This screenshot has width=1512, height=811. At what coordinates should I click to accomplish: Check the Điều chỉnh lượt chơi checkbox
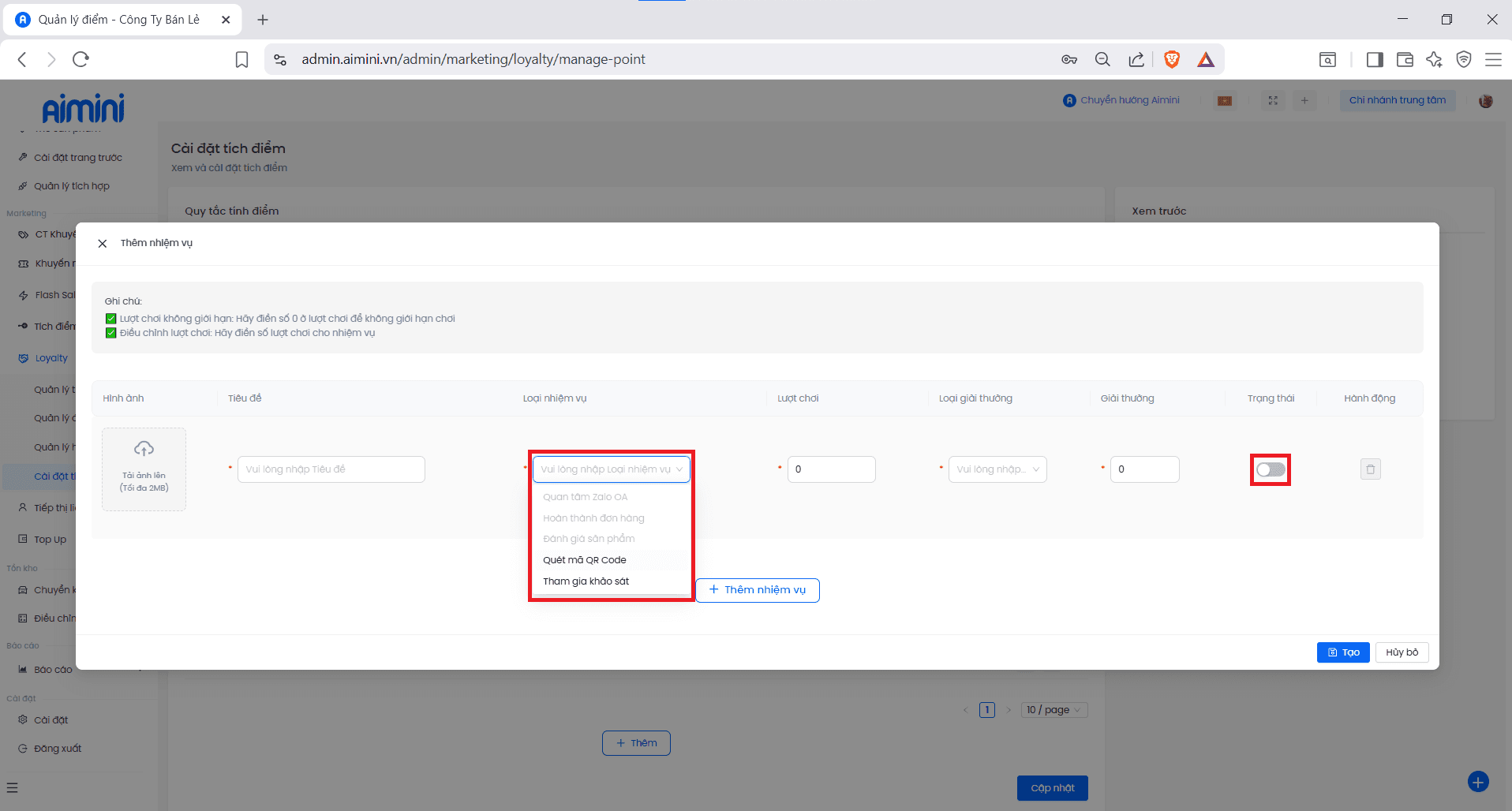[111, 333]
